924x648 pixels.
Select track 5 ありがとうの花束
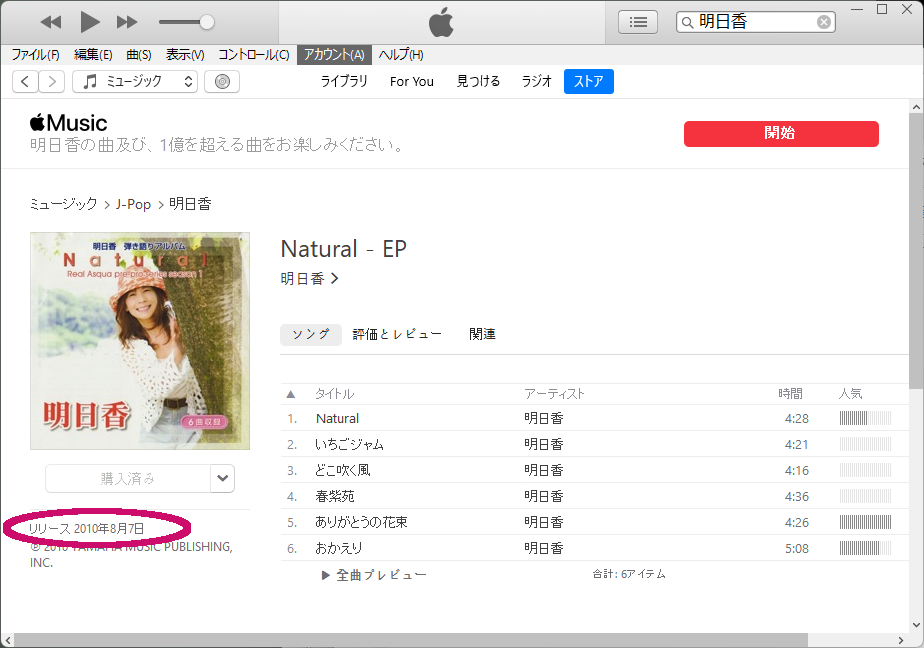coord(594,522)
